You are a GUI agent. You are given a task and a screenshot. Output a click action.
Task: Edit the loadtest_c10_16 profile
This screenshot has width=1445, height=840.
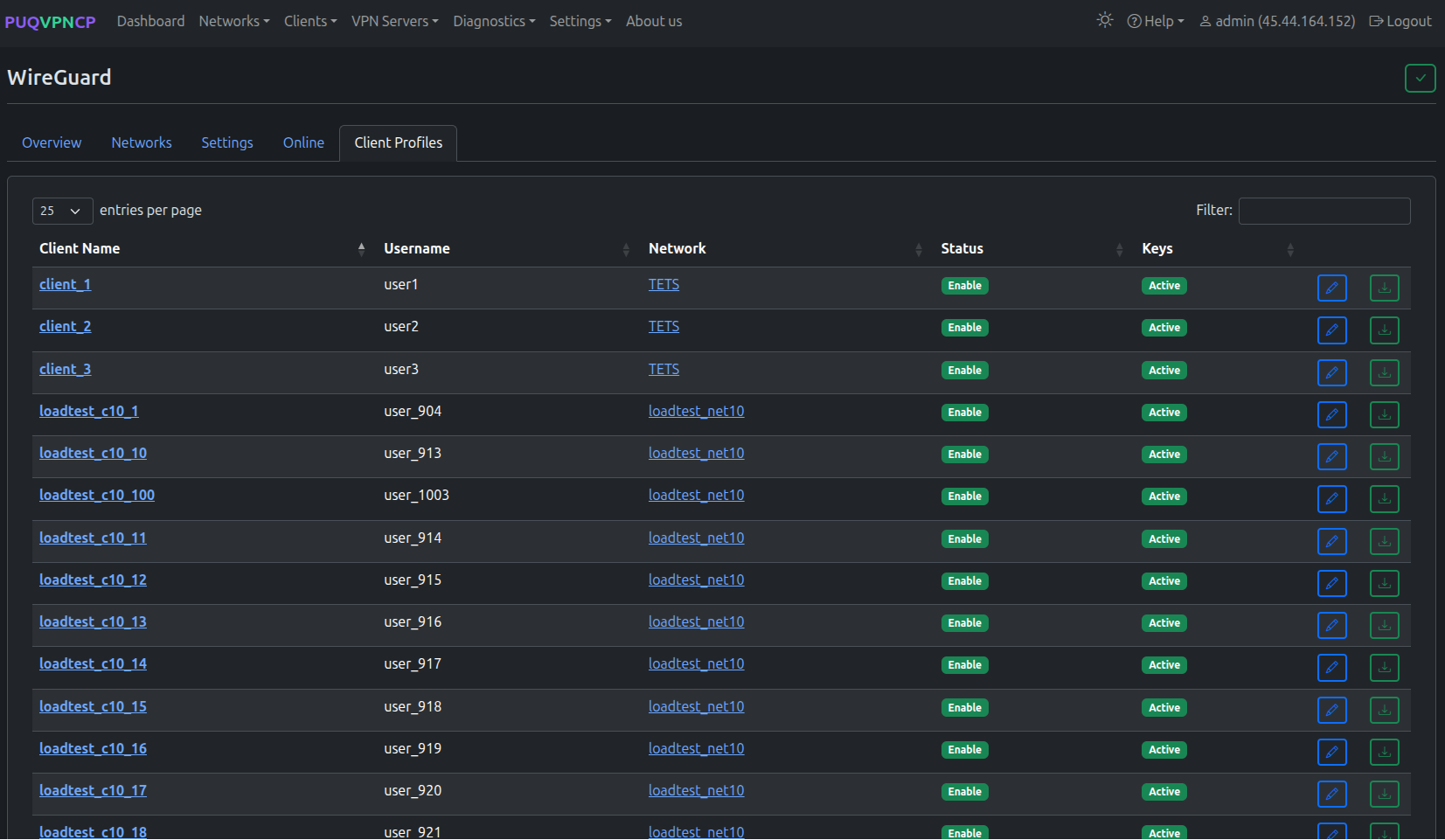1332,752
